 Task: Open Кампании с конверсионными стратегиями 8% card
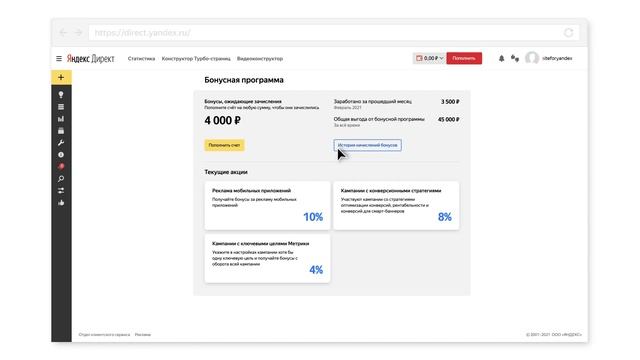coord(396,206)
